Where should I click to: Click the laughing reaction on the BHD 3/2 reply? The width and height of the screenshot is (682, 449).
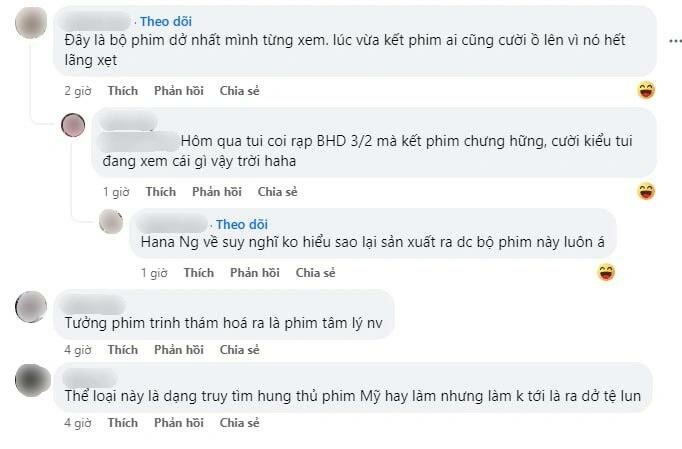click(646, 192)
